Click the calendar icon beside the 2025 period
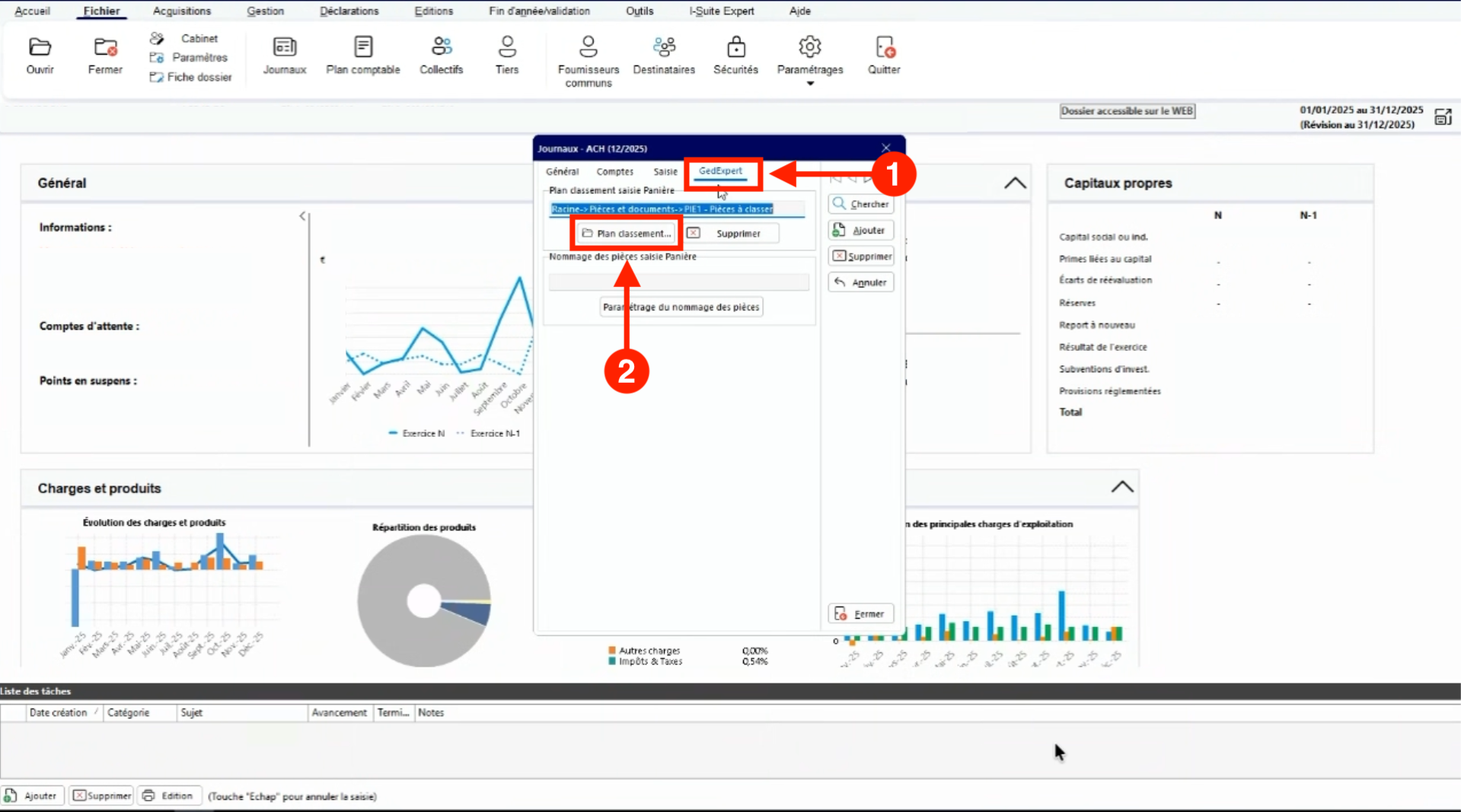The image size is (1461, 812). (1443, 116)
